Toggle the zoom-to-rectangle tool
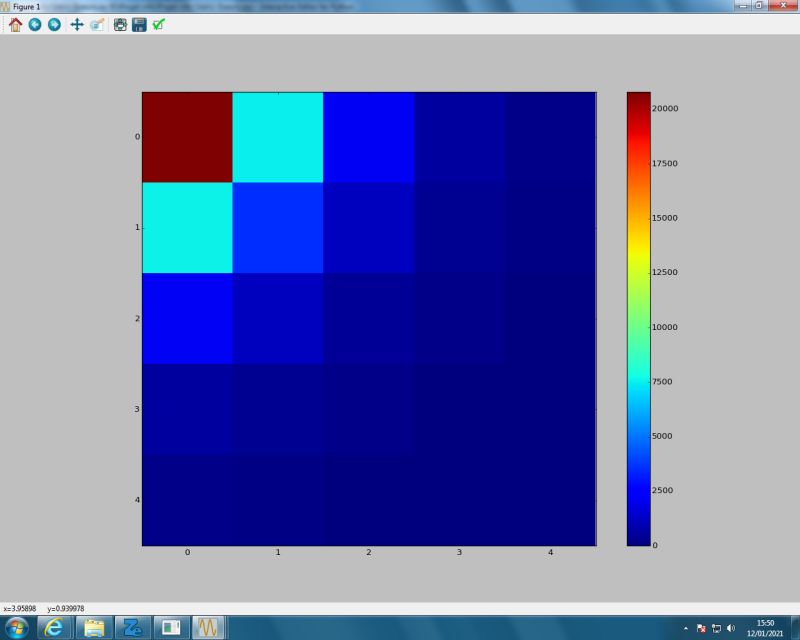 tap(97, 25)
